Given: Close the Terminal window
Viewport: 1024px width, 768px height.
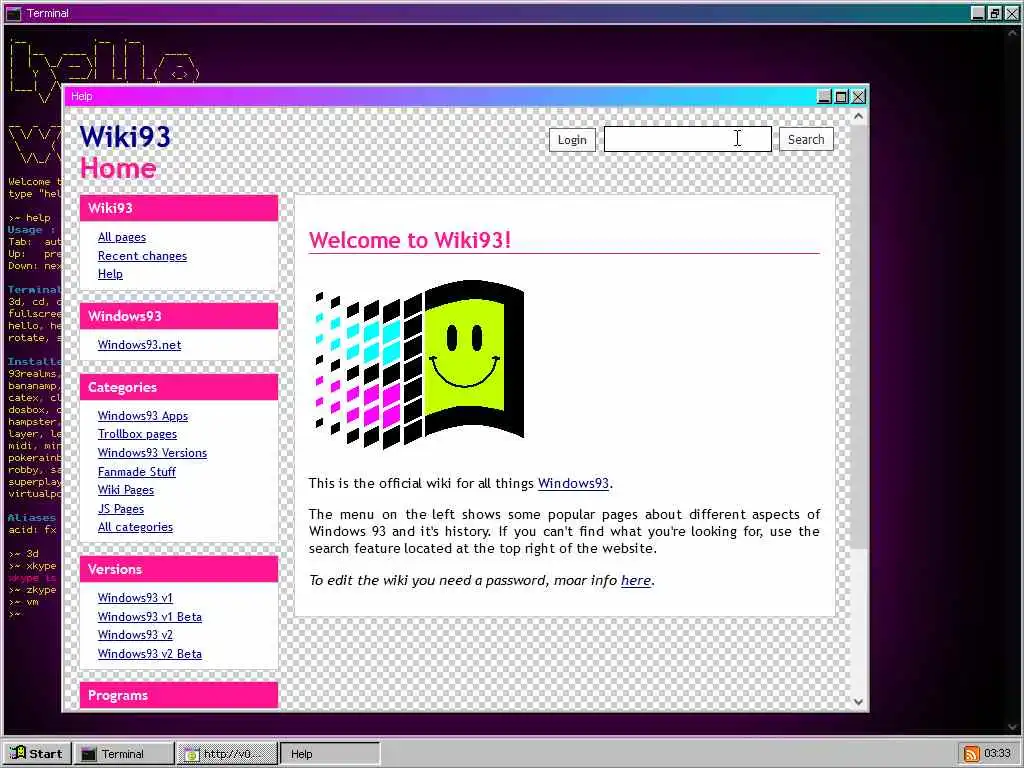Looking at the screenshot, I should 1012,13.
